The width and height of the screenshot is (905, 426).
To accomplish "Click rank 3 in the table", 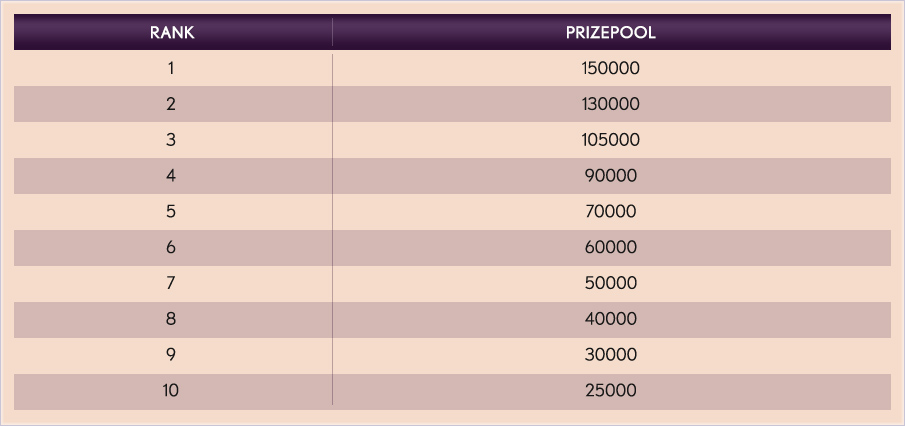I will pyautogui.click(x=171, y=140).
